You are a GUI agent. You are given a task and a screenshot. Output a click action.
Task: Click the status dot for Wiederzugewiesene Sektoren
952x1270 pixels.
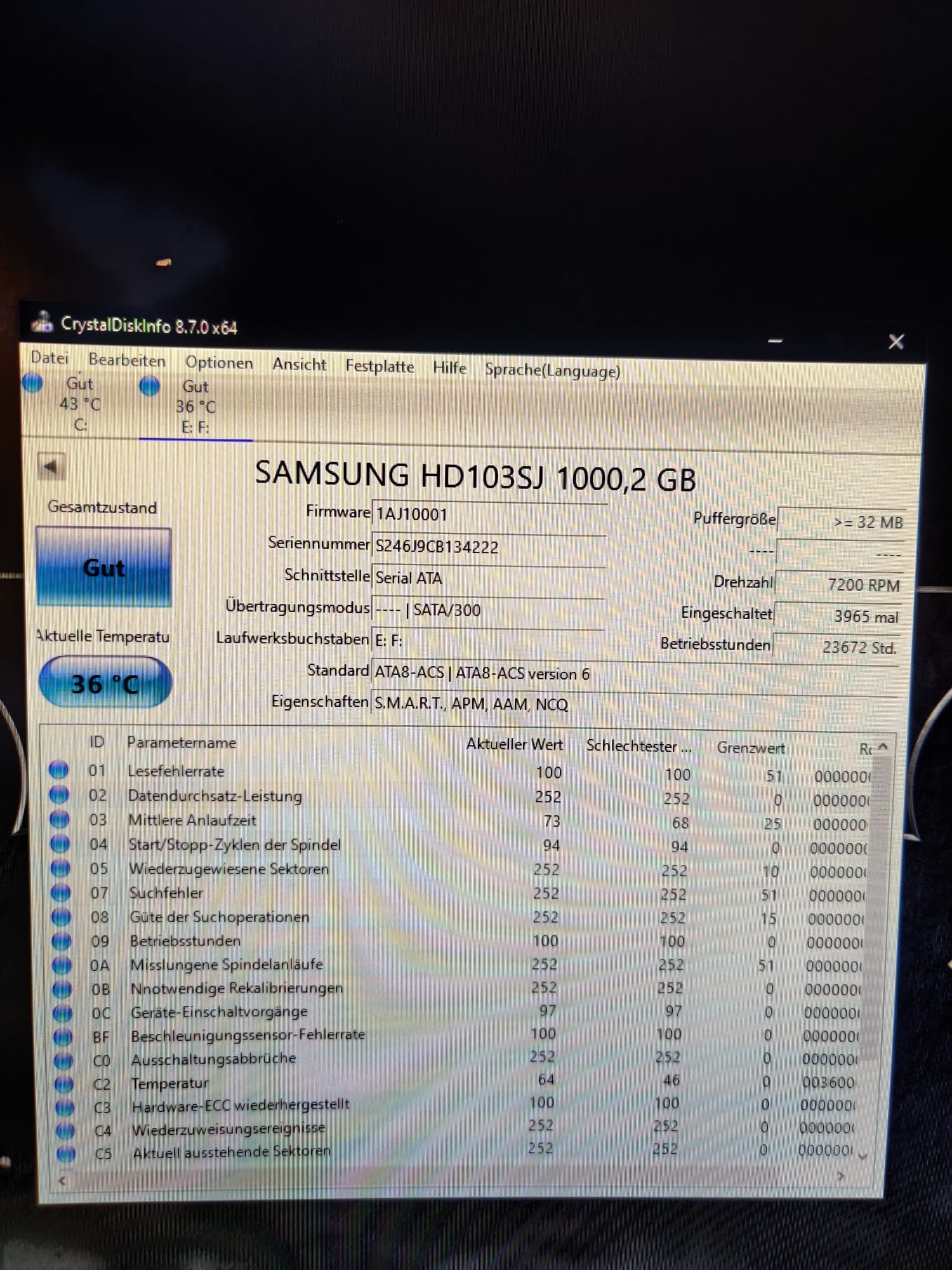click(x=60, y=867)
